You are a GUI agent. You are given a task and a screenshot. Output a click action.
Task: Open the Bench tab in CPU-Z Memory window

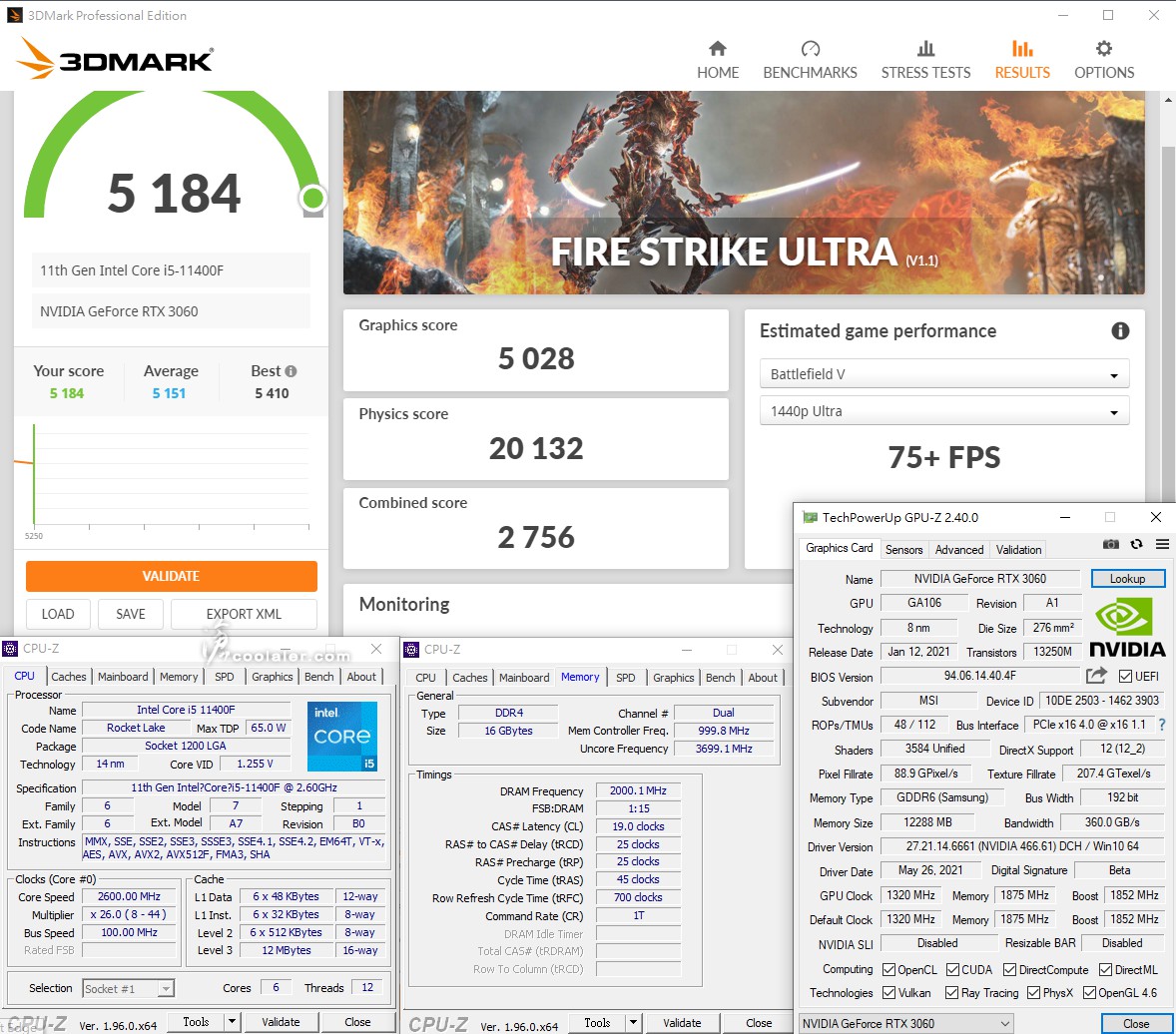pos(721,677)
